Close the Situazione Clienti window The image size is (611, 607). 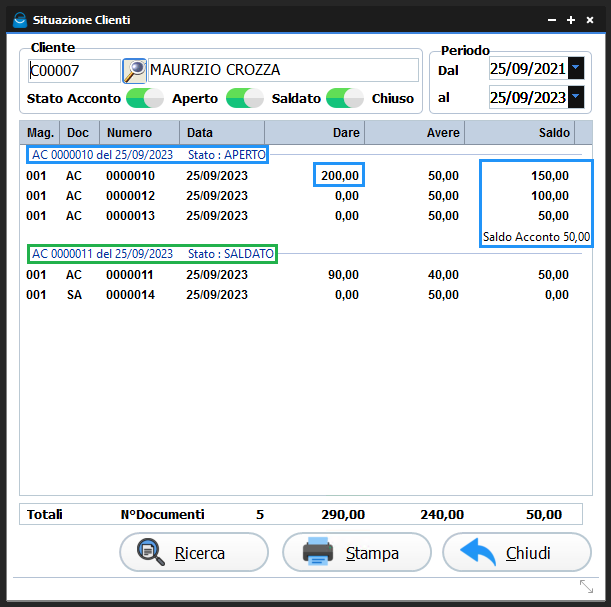pyautogui.click(x=590, y=20)
